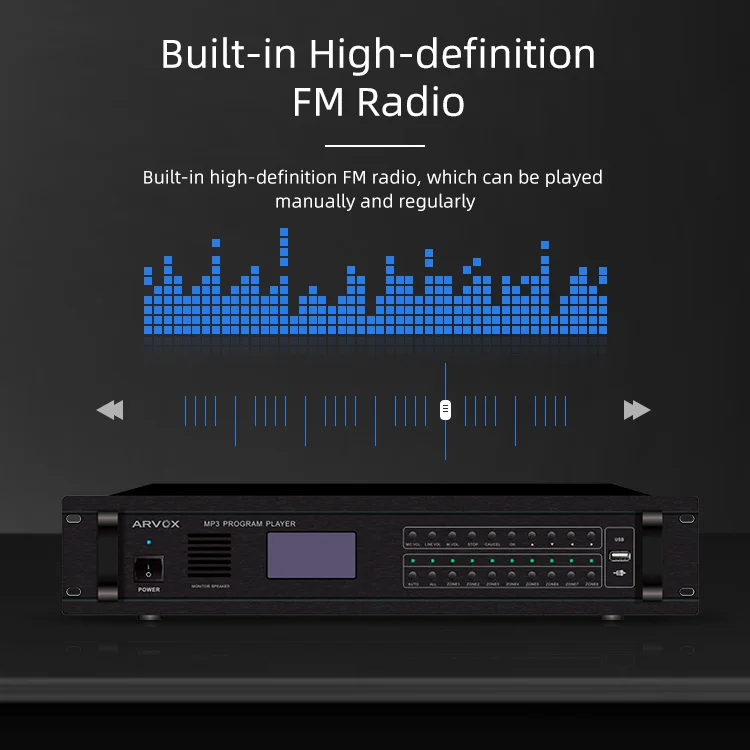
Task: Click the green LED above ALL
Action: click(x=432, y=560)
